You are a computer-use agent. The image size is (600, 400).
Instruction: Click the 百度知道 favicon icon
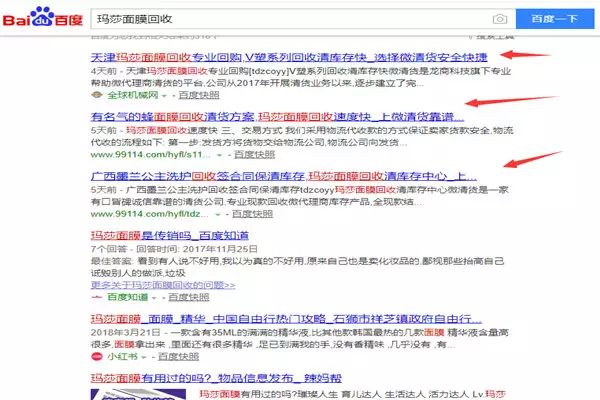(97, 297)
